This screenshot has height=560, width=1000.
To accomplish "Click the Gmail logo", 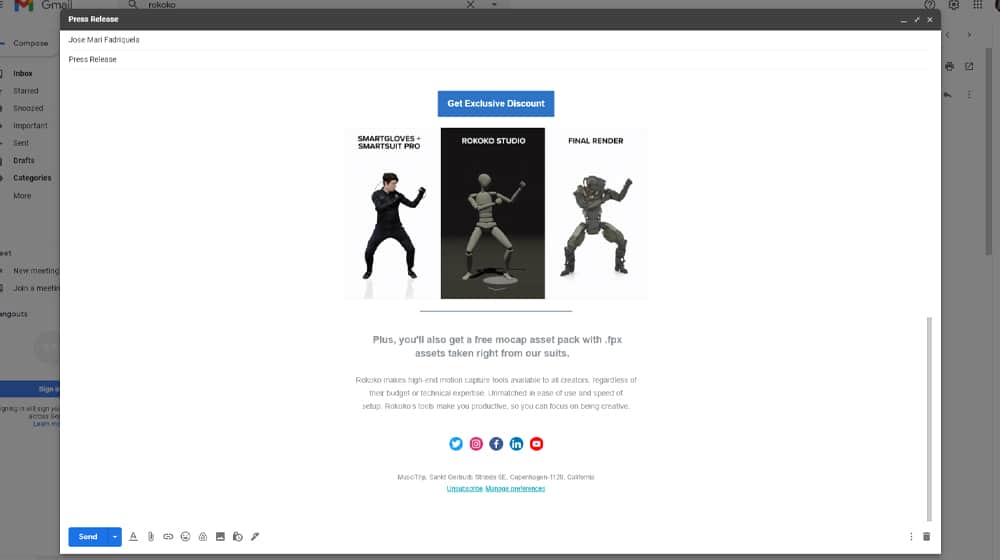I will (x=42, y=5).
